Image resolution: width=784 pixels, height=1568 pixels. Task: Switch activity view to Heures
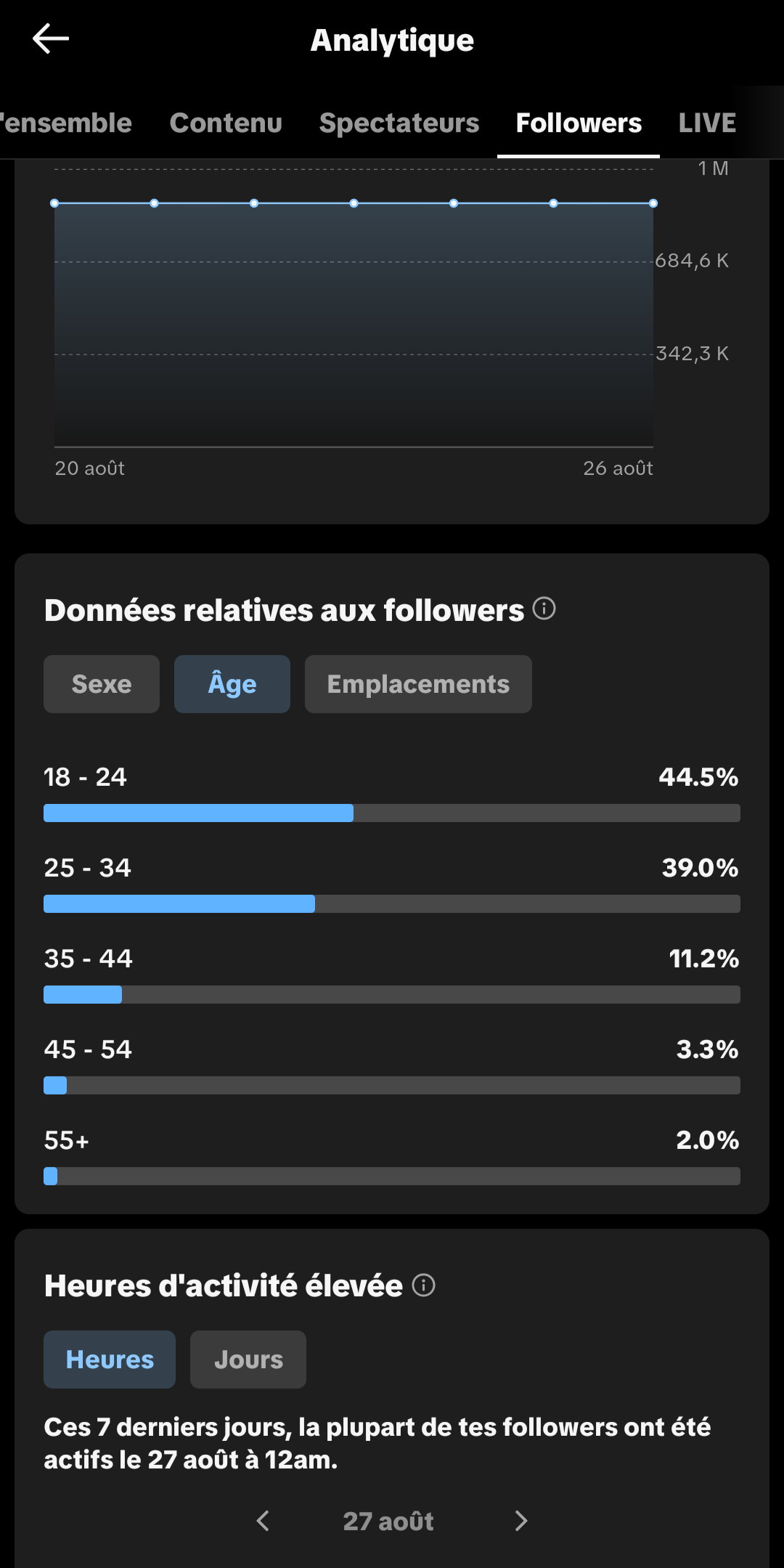coord(110,1360)
